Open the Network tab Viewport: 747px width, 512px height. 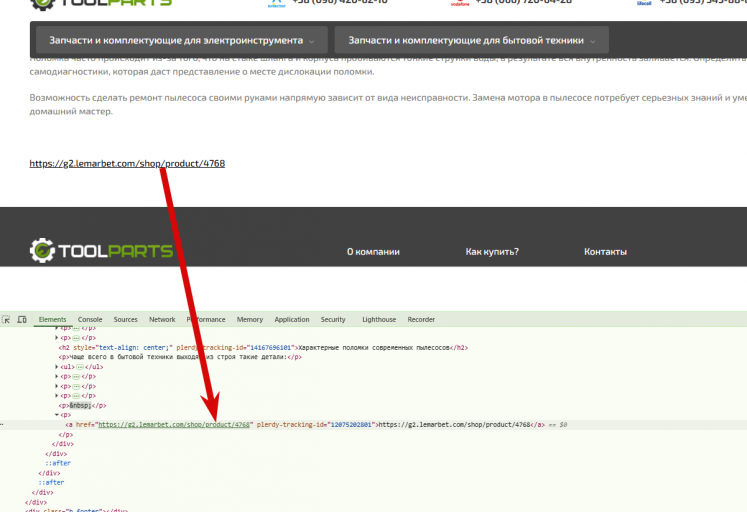click(x=162, y=320)
